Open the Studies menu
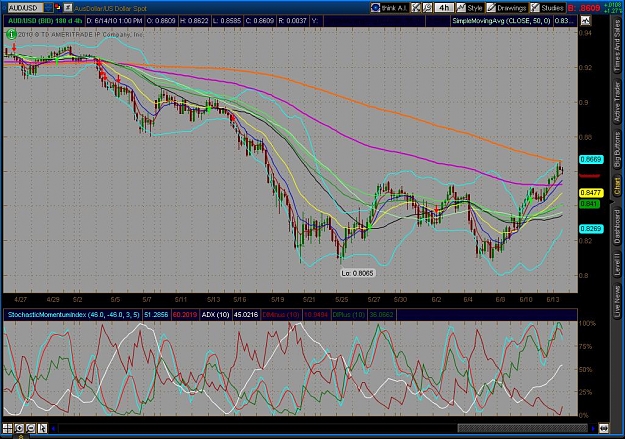625x439 pixels. pyautogui.click(x=547, y=8)
